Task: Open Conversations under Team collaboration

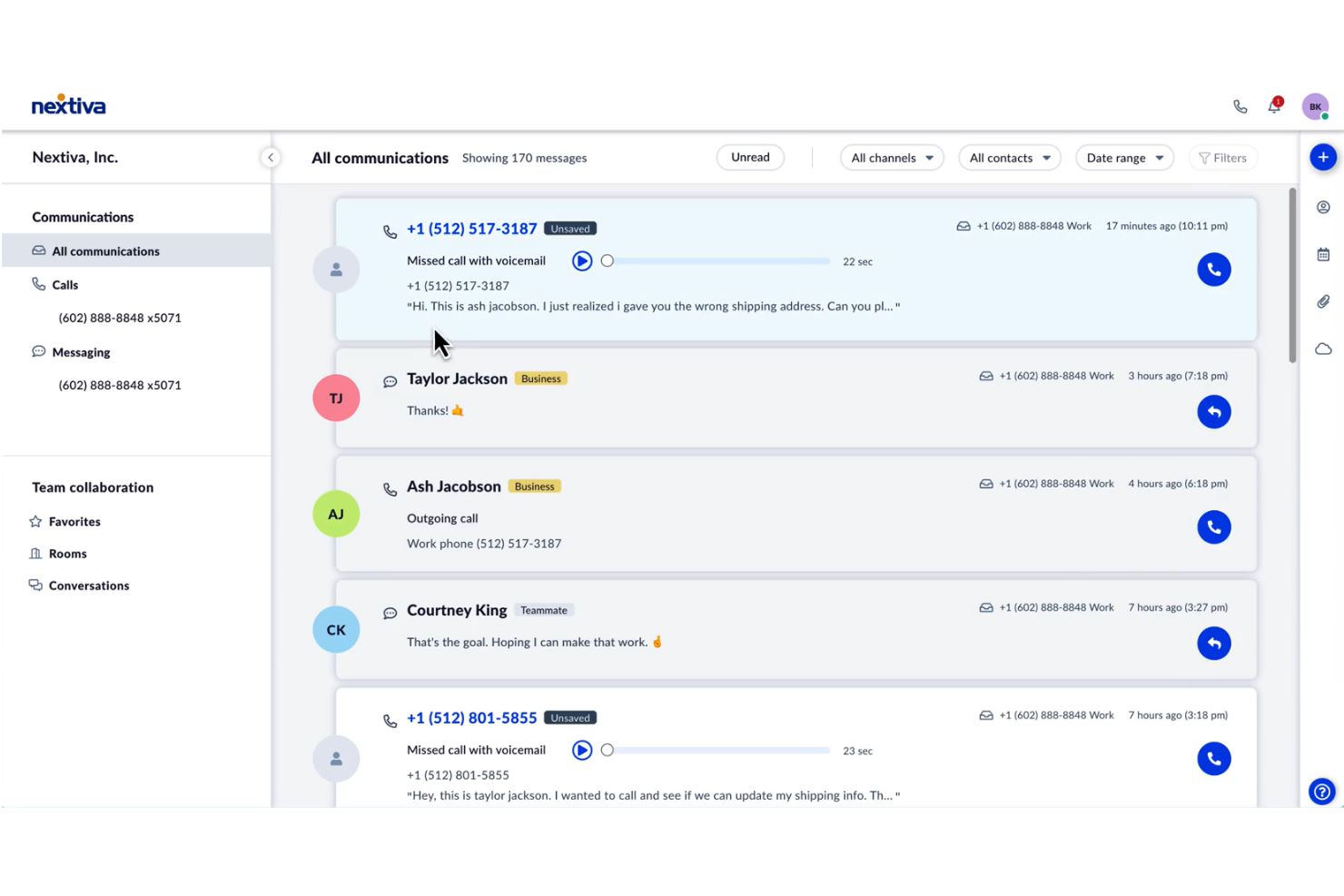Action: pyautogui.click(x=88, y=585)
